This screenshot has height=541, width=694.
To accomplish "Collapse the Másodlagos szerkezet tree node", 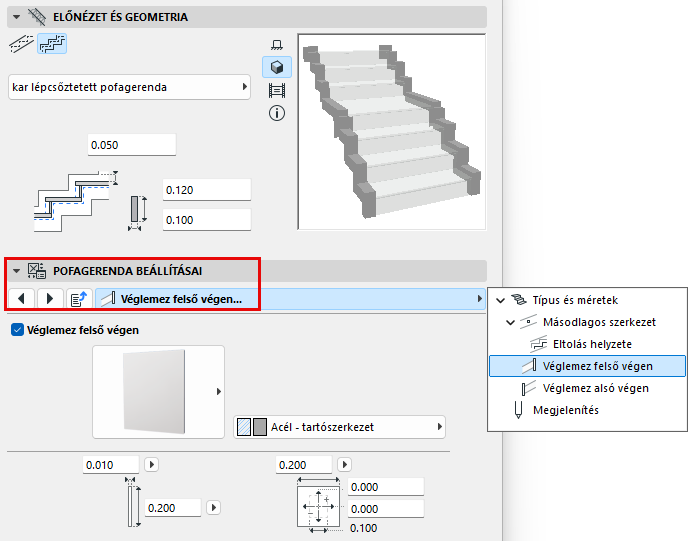I will [510, 322].
